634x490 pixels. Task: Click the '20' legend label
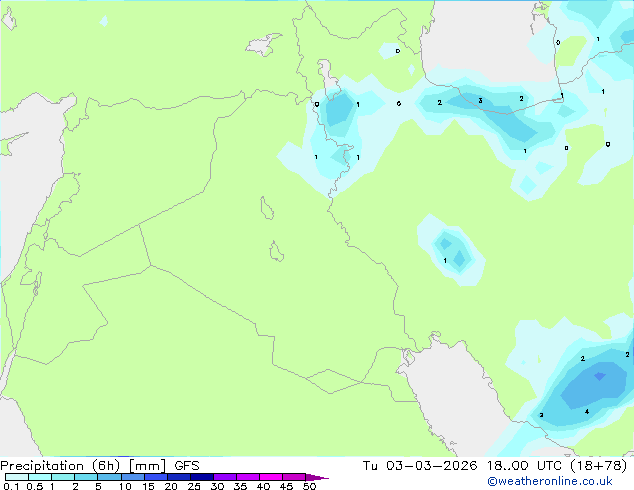point(171,486)
